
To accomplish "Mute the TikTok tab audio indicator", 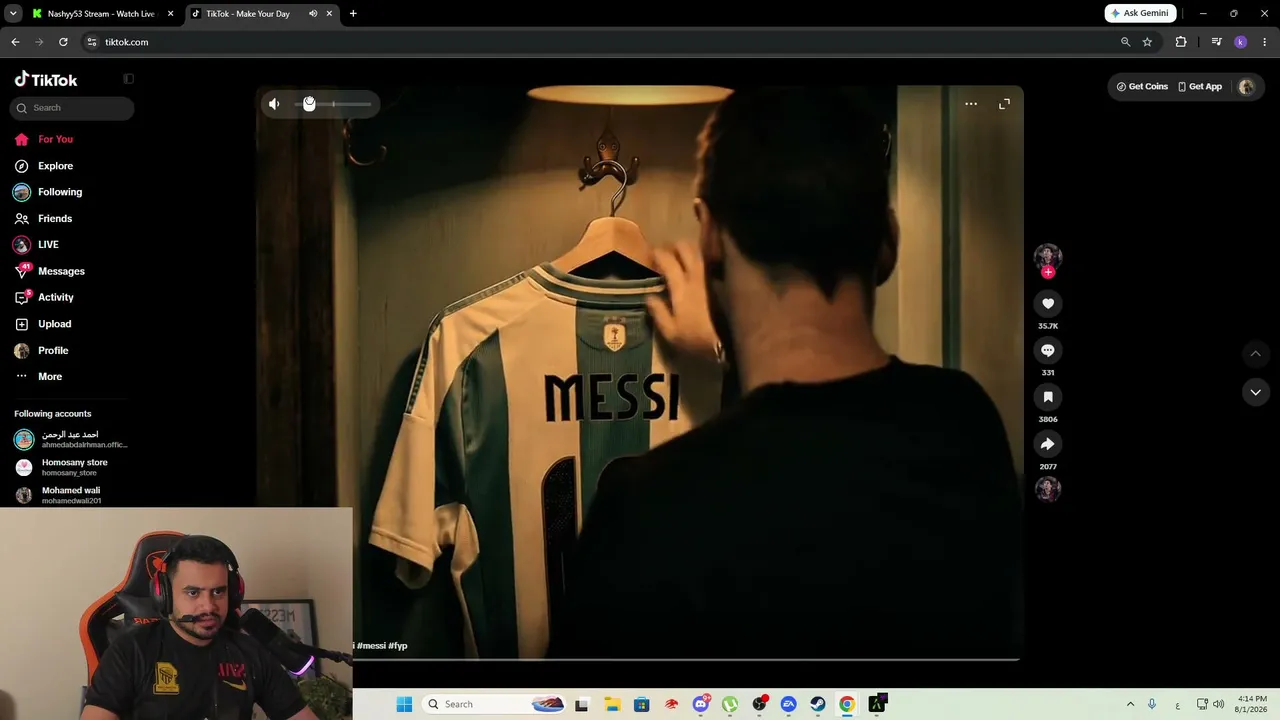I will 313,14.
